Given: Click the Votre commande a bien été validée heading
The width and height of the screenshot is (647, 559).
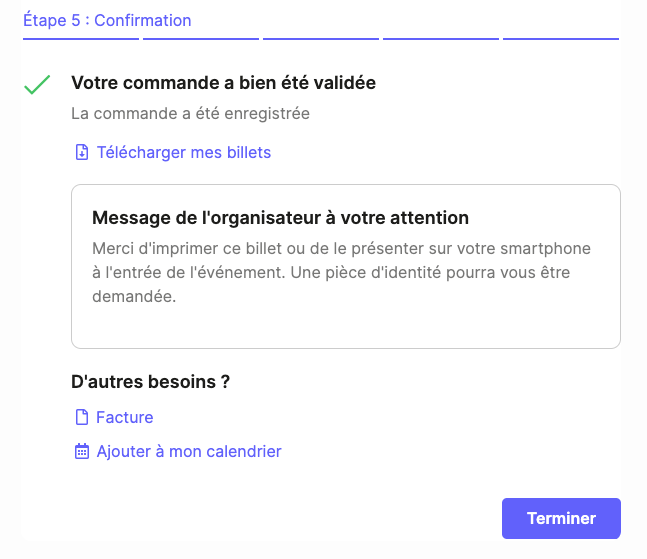Looking at the screenshot, I should click(223, 83).
